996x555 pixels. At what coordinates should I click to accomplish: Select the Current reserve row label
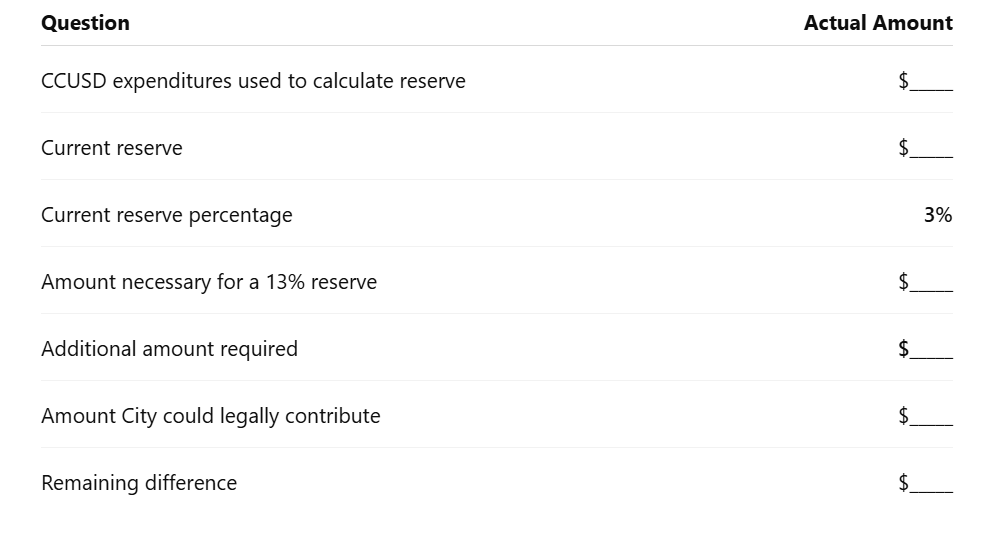[x=112, y=148]
